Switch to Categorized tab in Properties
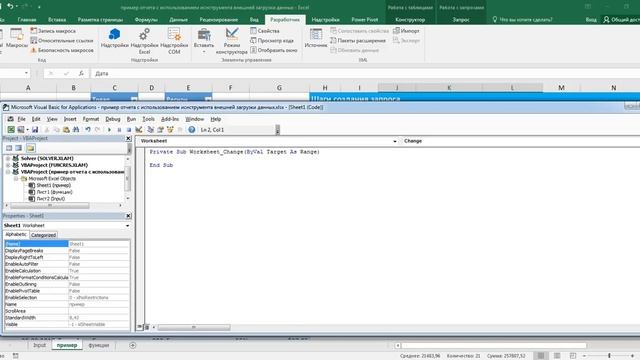 point(43,235)
